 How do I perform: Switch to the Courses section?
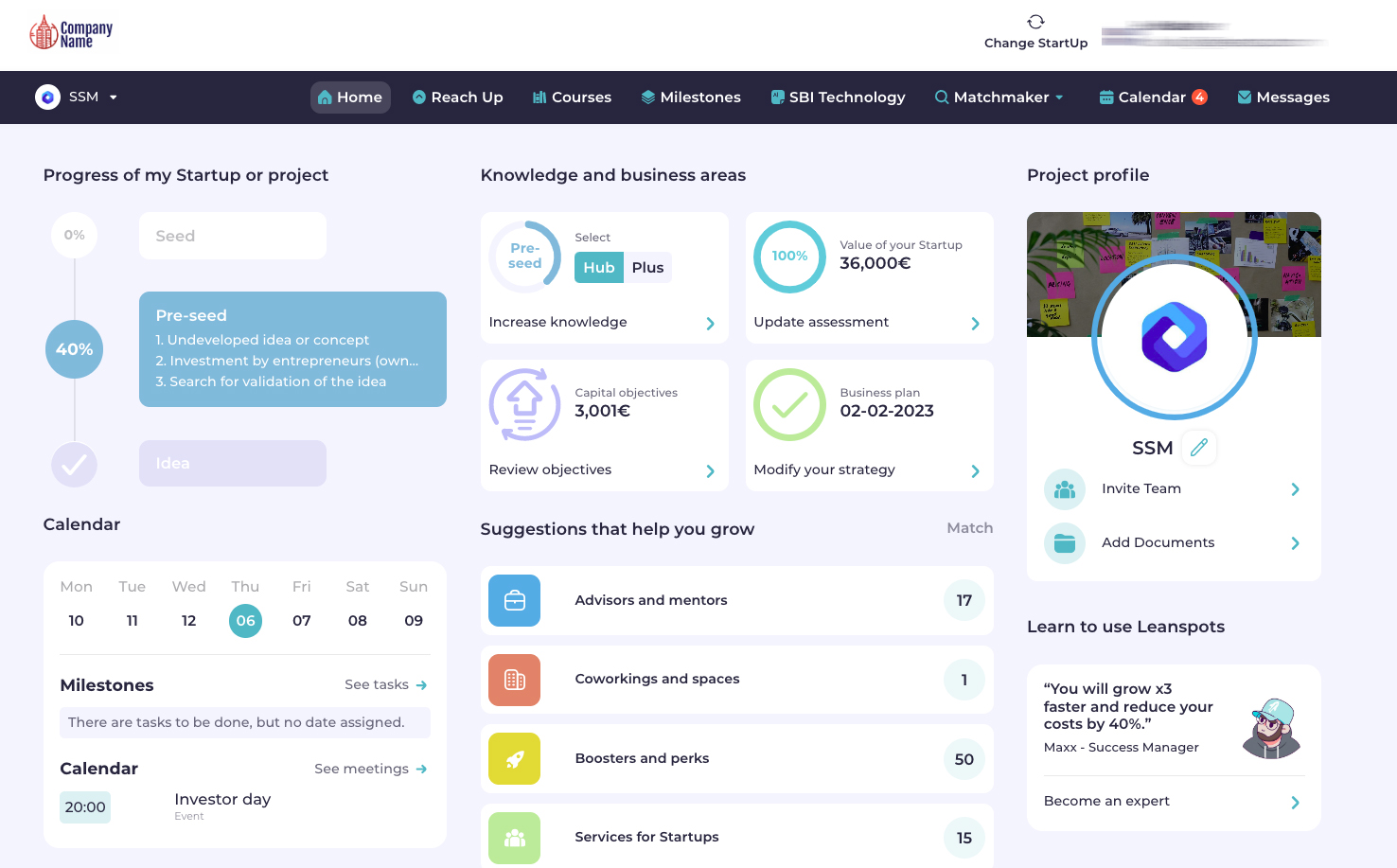pos(572,97)
